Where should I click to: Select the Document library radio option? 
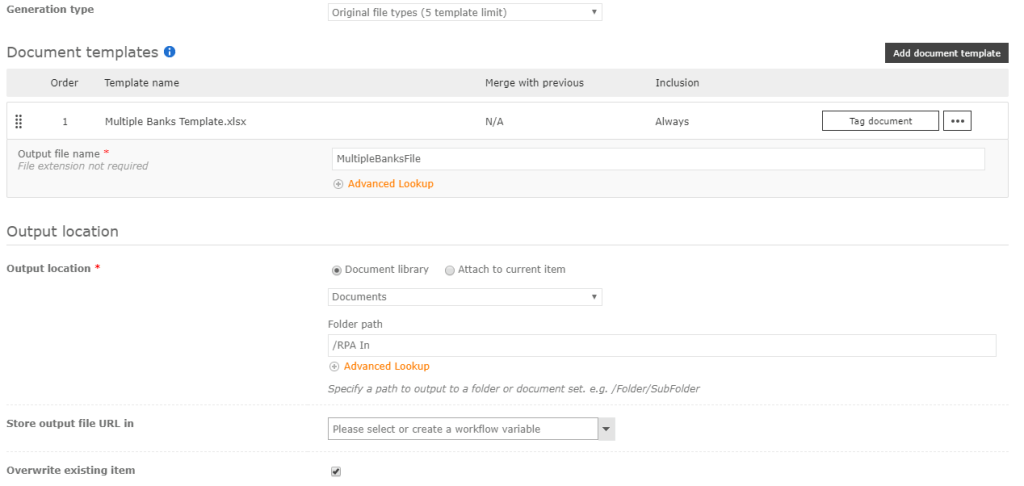336,270
